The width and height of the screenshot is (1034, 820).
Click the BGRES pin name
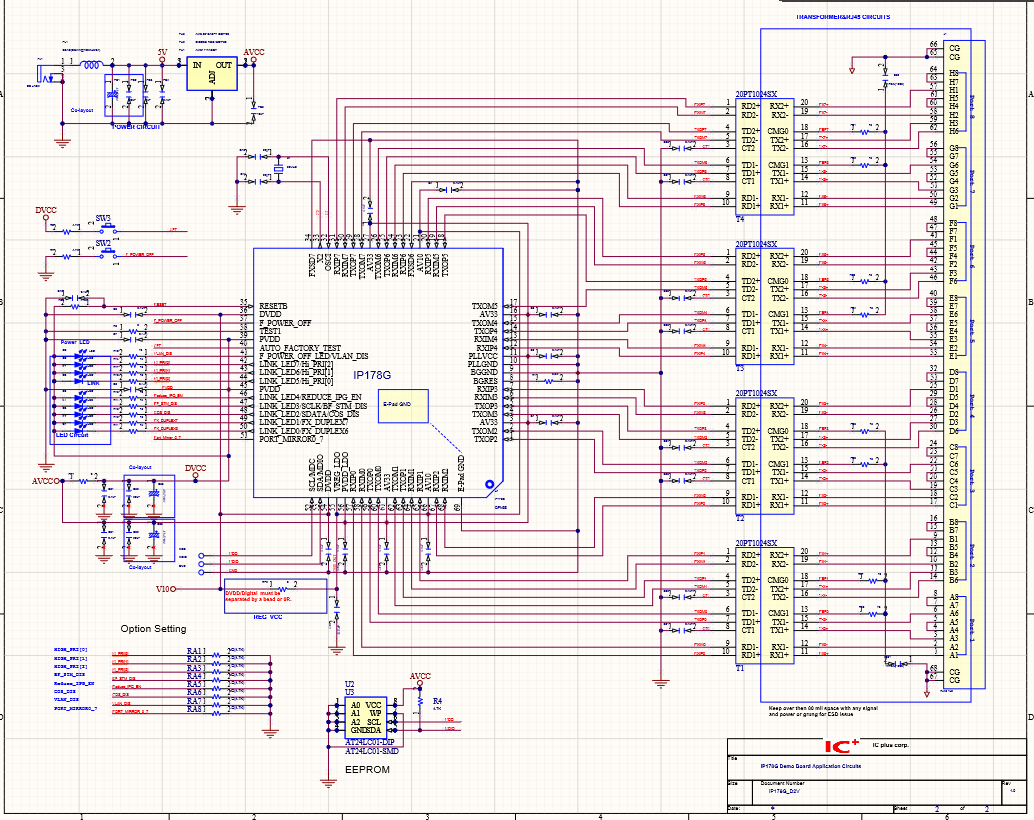pyautogui.click(x=485, y=381)
